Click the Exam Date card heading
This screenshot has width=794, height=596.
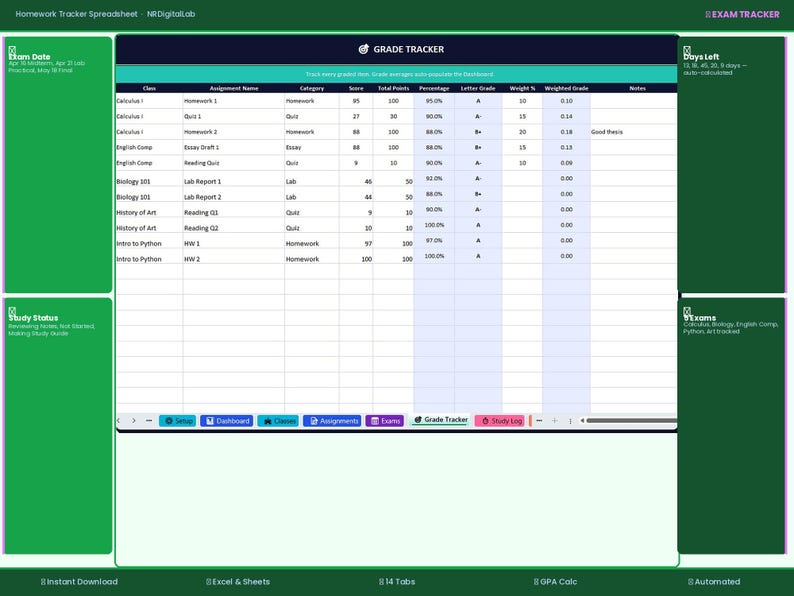(x=29, y=57)
